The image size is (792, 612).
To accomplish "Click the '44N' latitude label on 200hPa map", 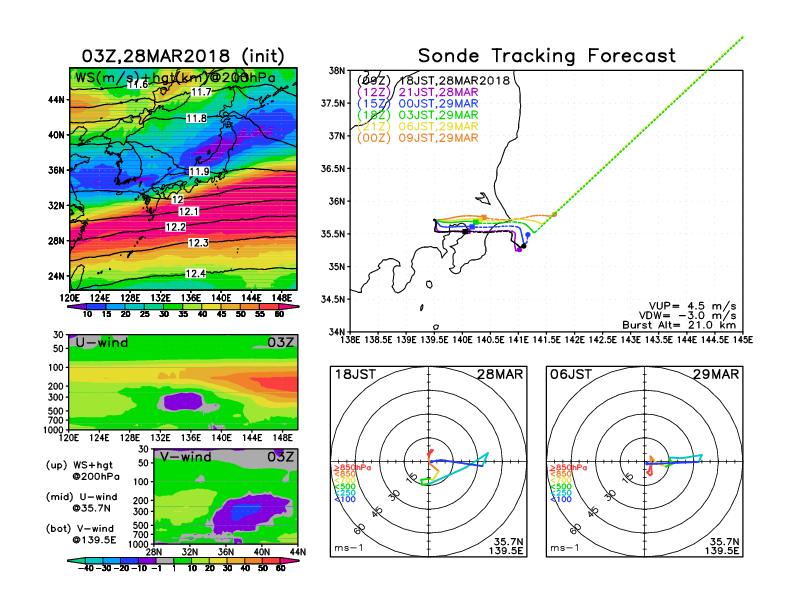I will tap(57, 100).
